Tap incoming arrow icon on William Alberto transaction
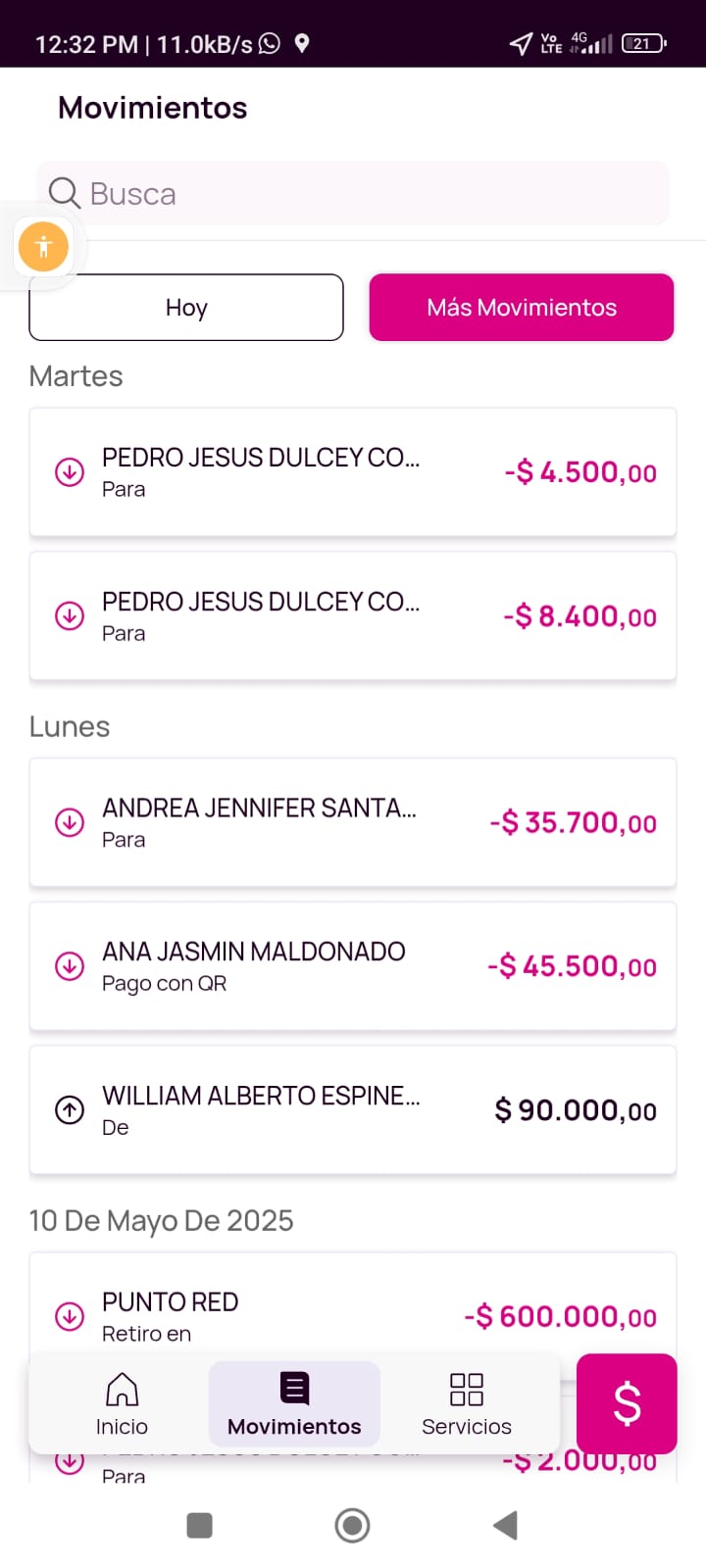Viewport: 706px width, 1568px height. click(x=69, y=1110)
